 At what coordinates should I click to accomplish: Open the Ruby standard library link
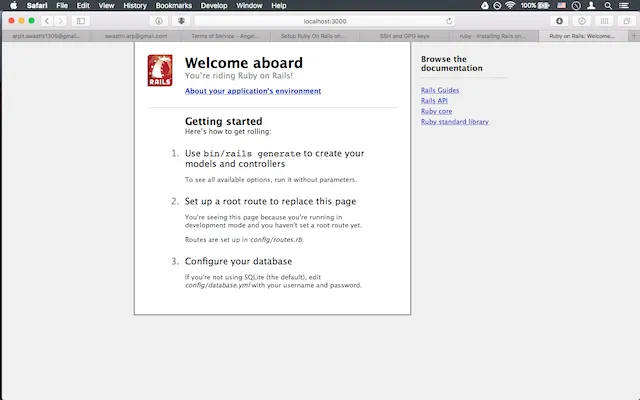click(455, 122)
